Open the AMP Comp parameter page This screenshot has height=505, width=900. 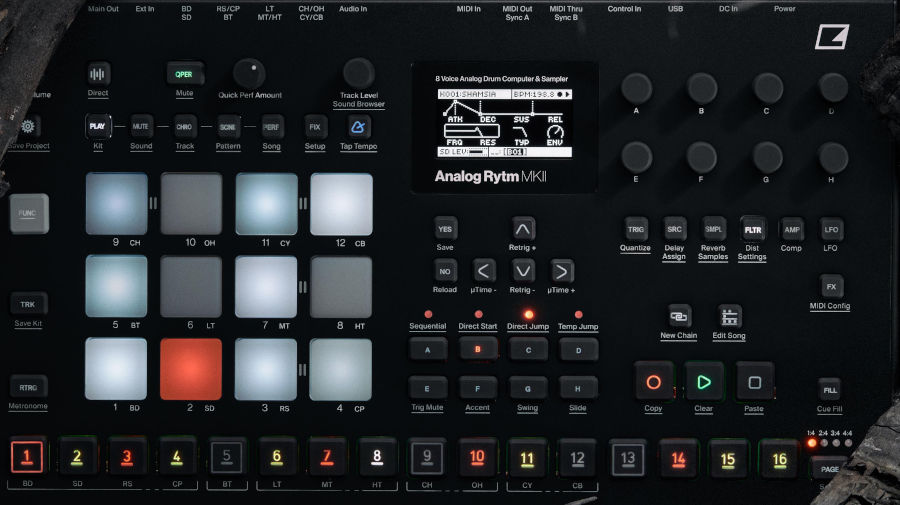[x=792, y=230]
